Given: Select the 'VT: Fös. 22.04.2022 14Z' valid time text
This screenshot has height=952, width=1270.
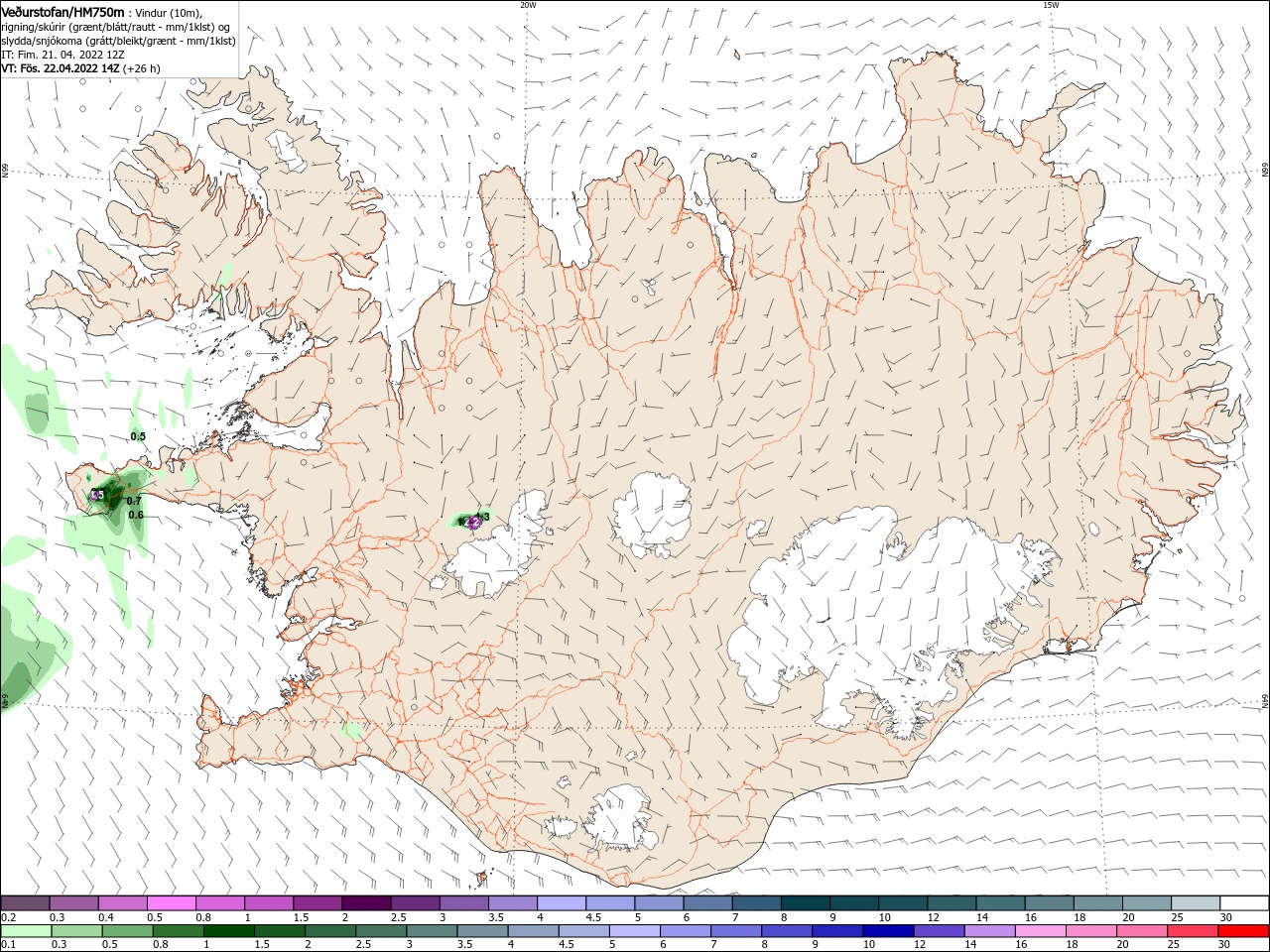Looking at the screenshot, I should pos(62,68).
